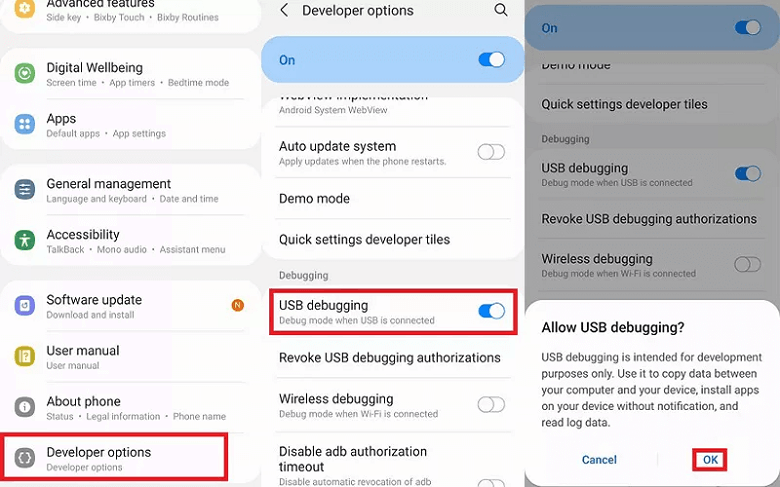Toggle USB debugging switch in red-outlined row
Screen dimensions: 780x487
click(x=491, y=311)
